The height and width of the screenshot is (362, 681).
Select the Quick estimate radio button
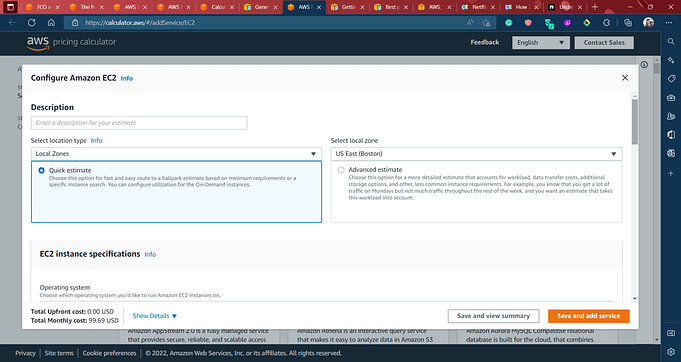pyautogui.click(x=42, y=171)
